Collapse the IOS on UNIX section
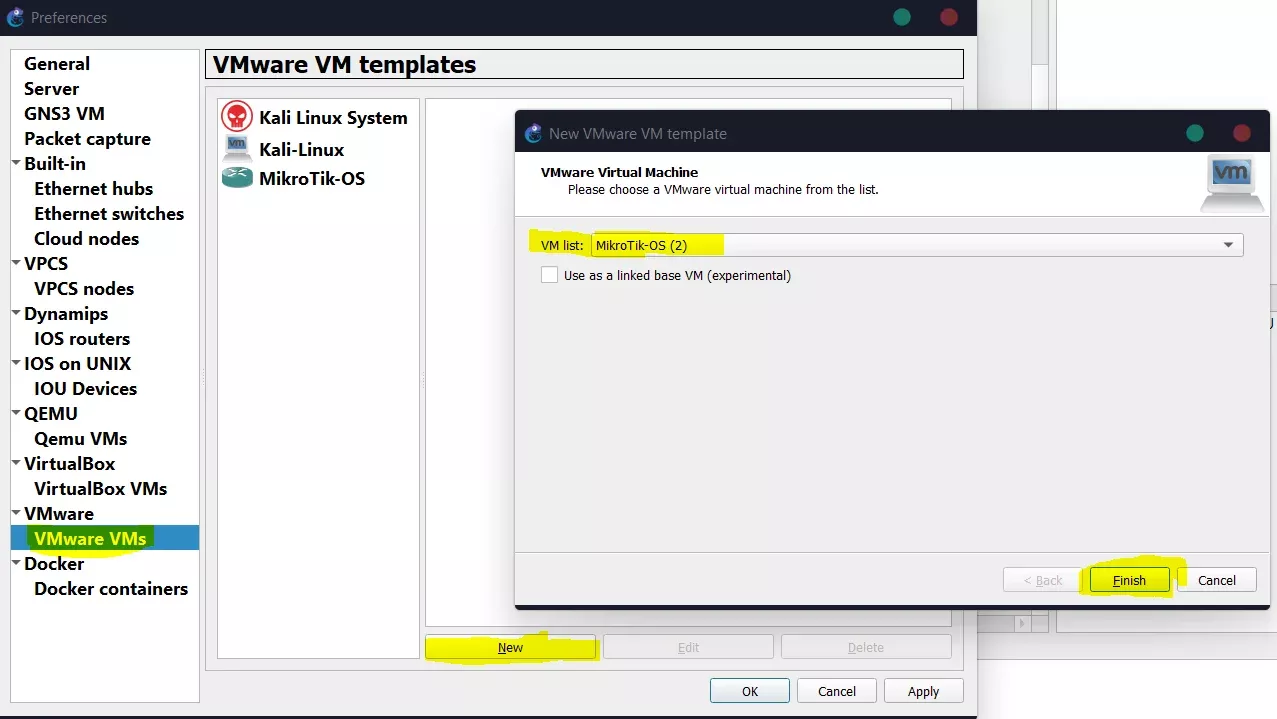The width and height of the screenshot is (1277, 719). click(16, 363)
